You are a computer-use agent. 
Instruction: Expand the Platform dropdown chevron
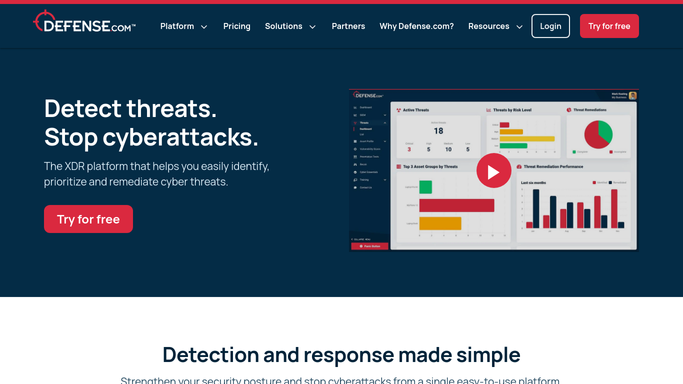pos(204,27)
